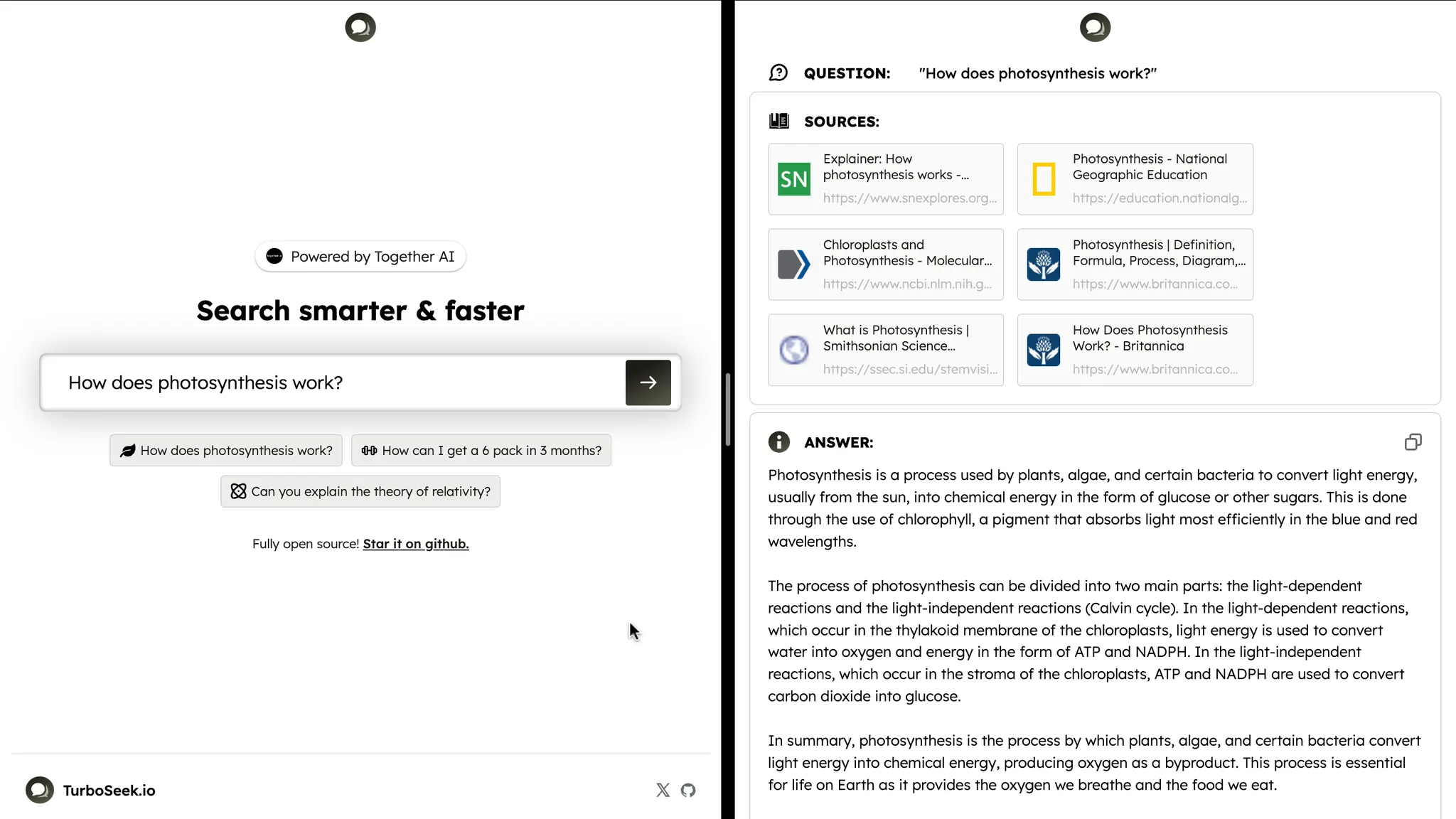Submit the search with the arrow button
The image size is (1456, 819).
coord(648,382)
